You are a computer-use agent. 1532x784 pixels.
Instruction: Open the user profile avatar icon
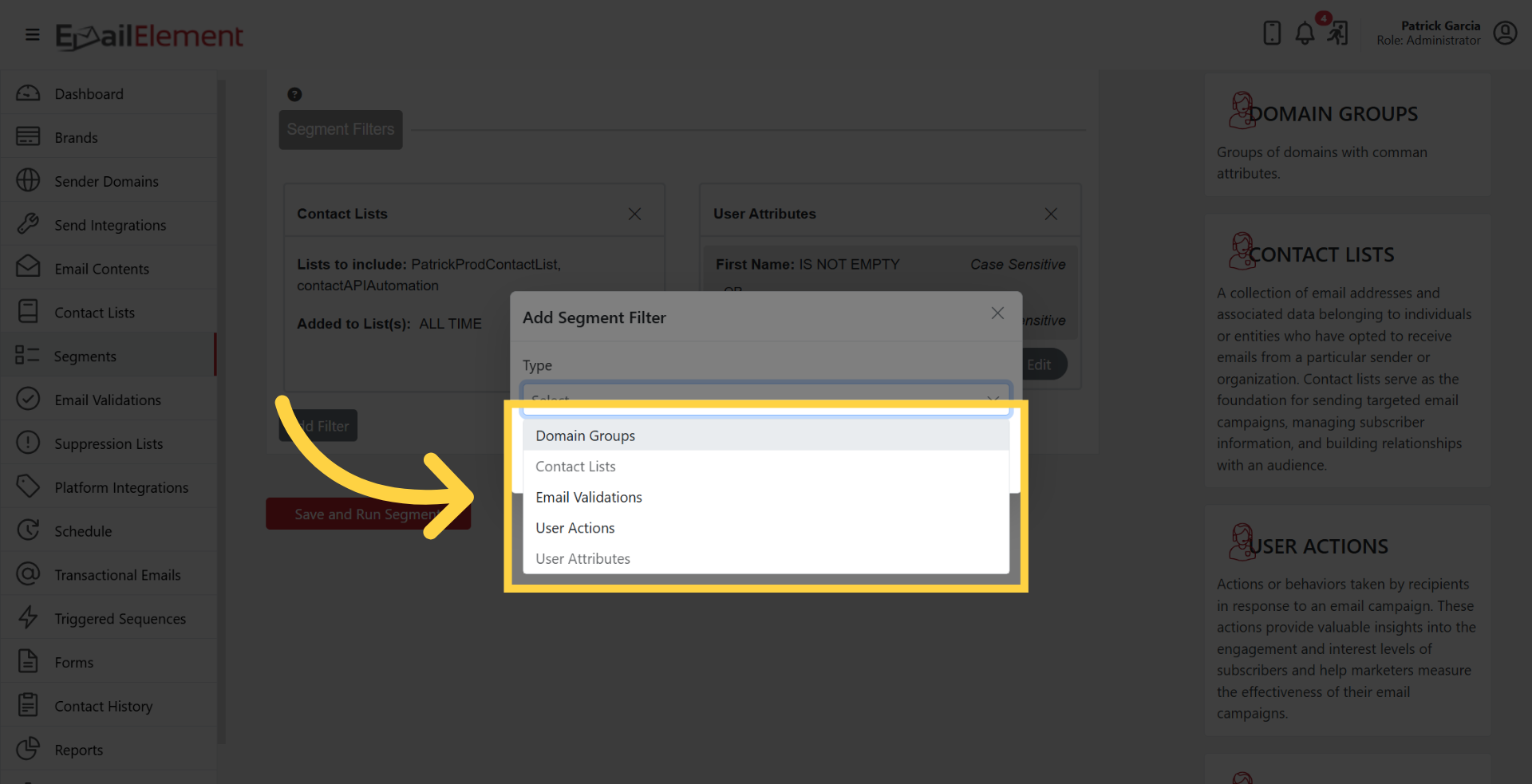1505,33
